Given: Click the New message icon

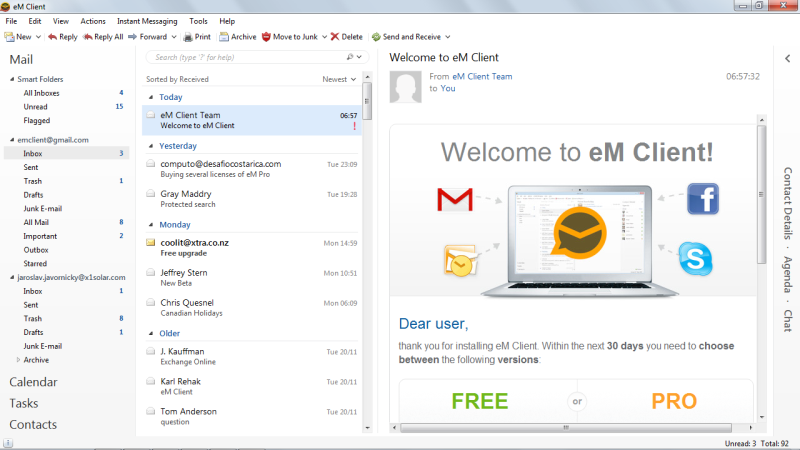Looking at the screenshot, I should (x=9, y=37).
